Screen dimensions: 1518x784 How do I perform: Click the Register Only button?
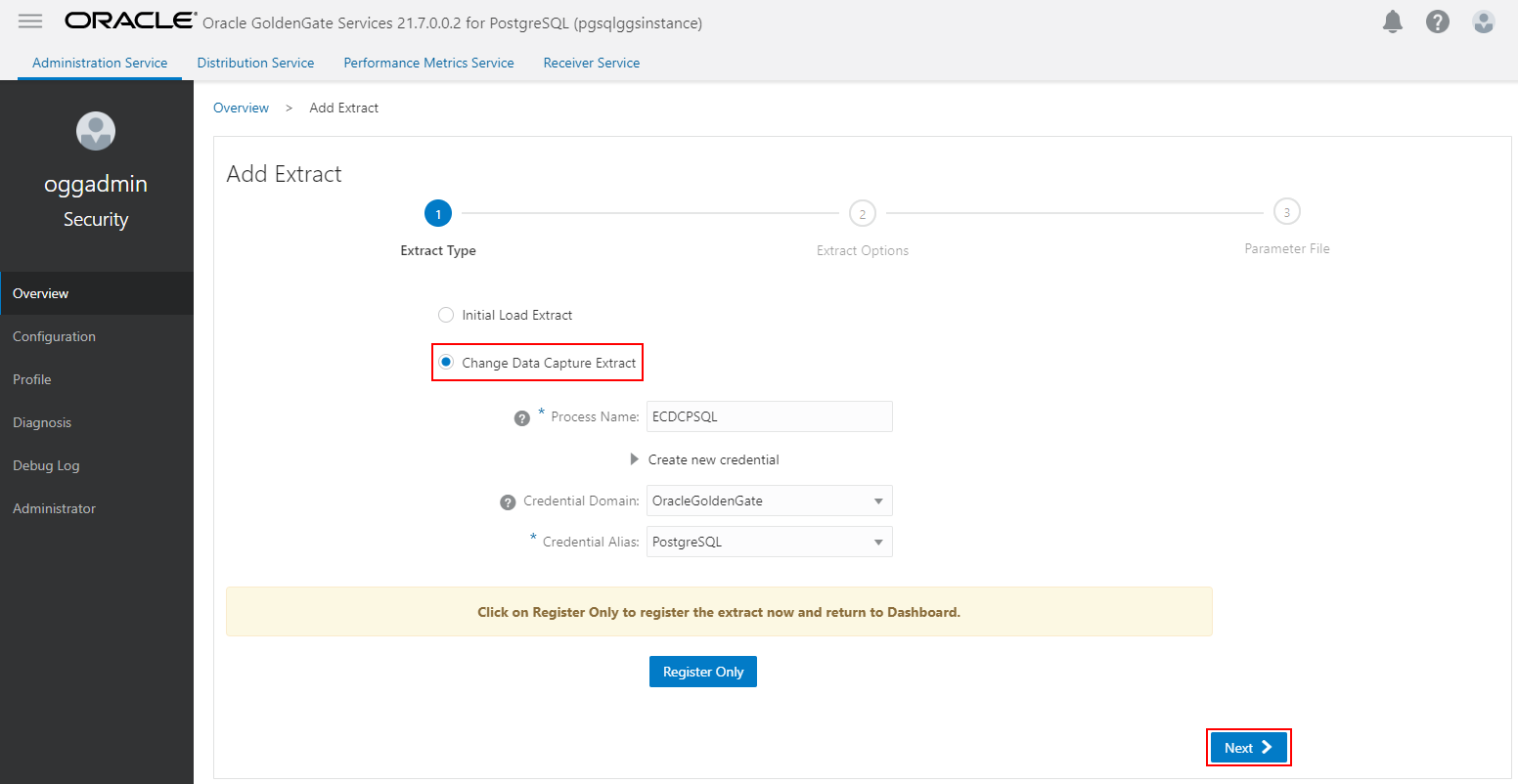click(702, 672)
